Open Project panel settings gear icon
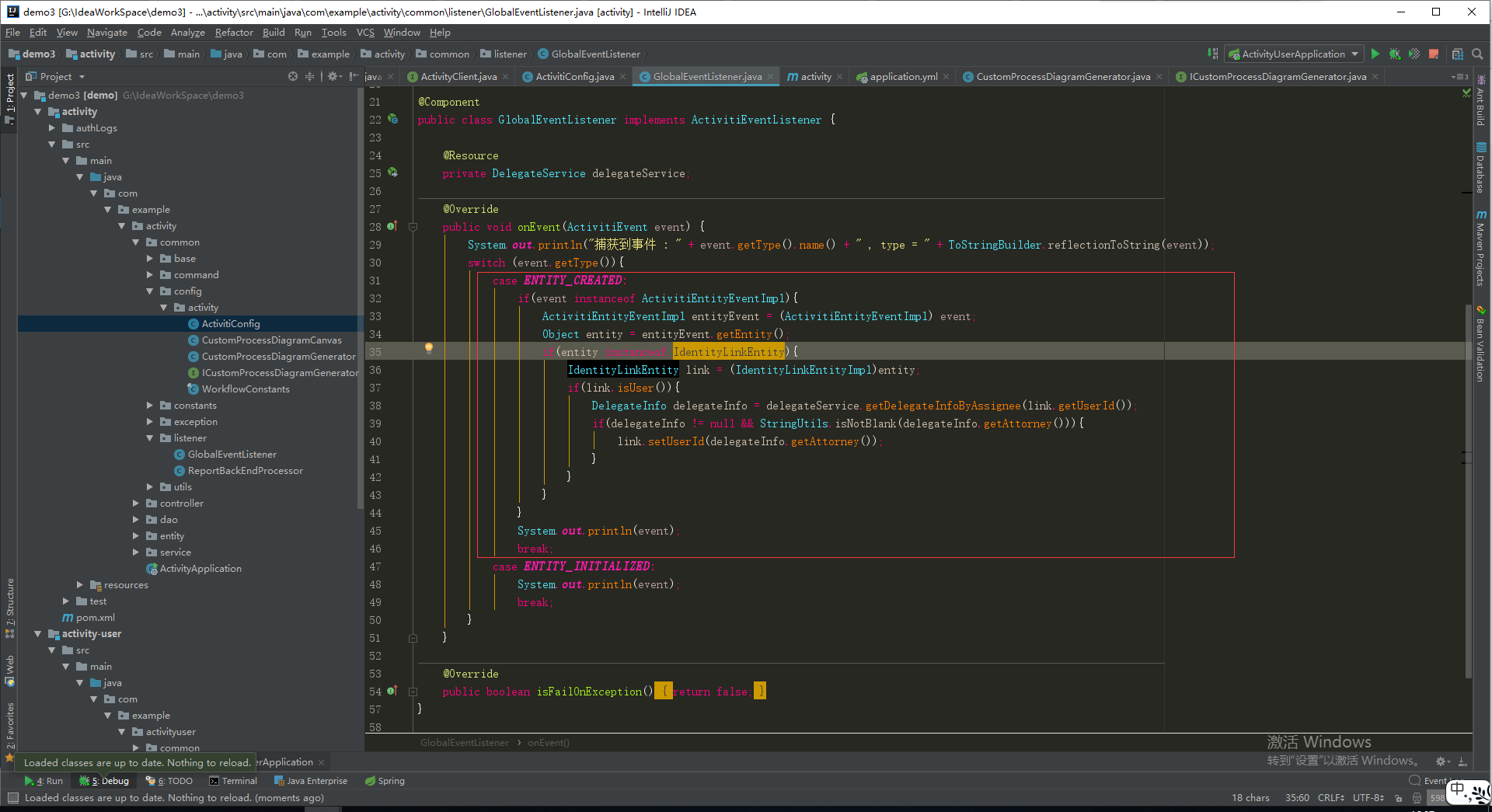The image size is (1492, 812). click(x=334, y=76)
